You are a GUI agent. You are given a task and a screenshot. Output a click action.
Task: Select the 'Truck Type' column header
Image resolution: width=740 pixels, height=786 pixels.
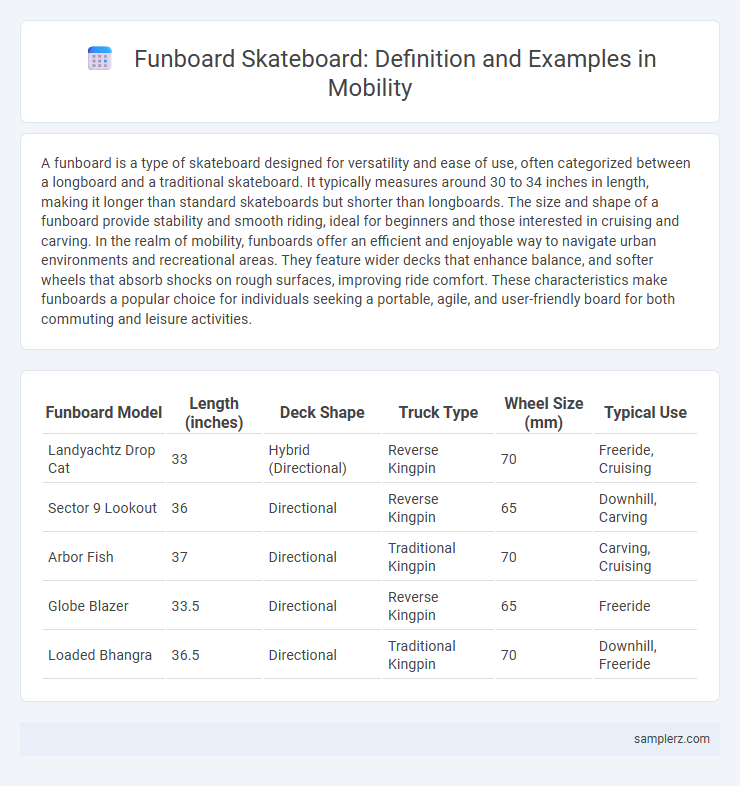point(438,413)
